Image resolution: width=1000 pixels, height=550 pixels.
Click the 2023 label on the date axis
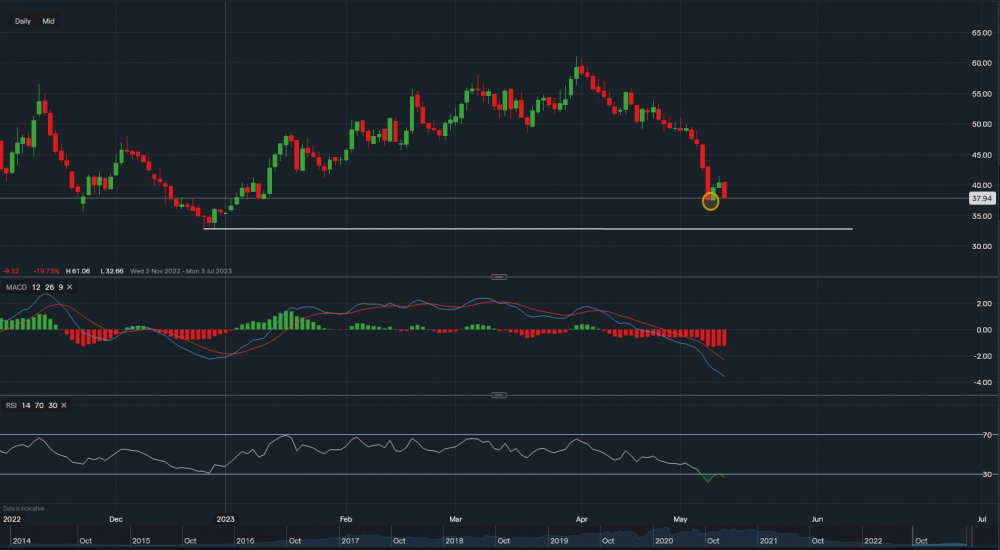[225, 519]
